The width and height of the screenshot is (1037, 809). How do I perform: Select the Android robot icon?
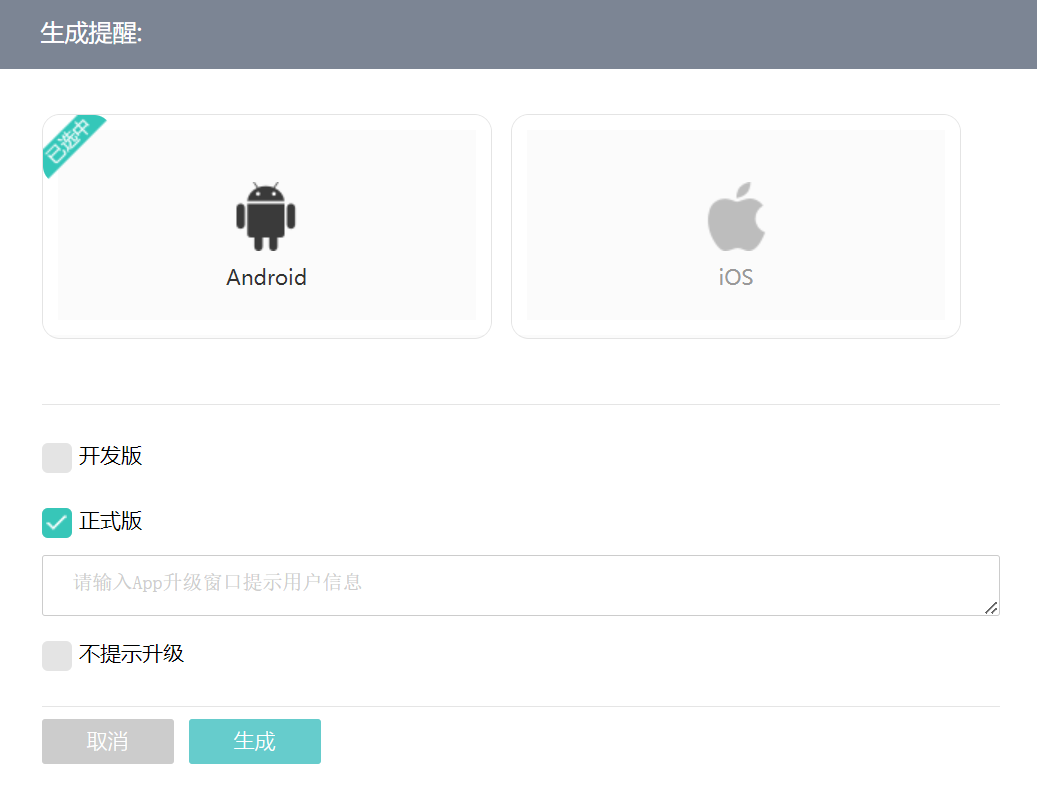[x=266, y=216]
